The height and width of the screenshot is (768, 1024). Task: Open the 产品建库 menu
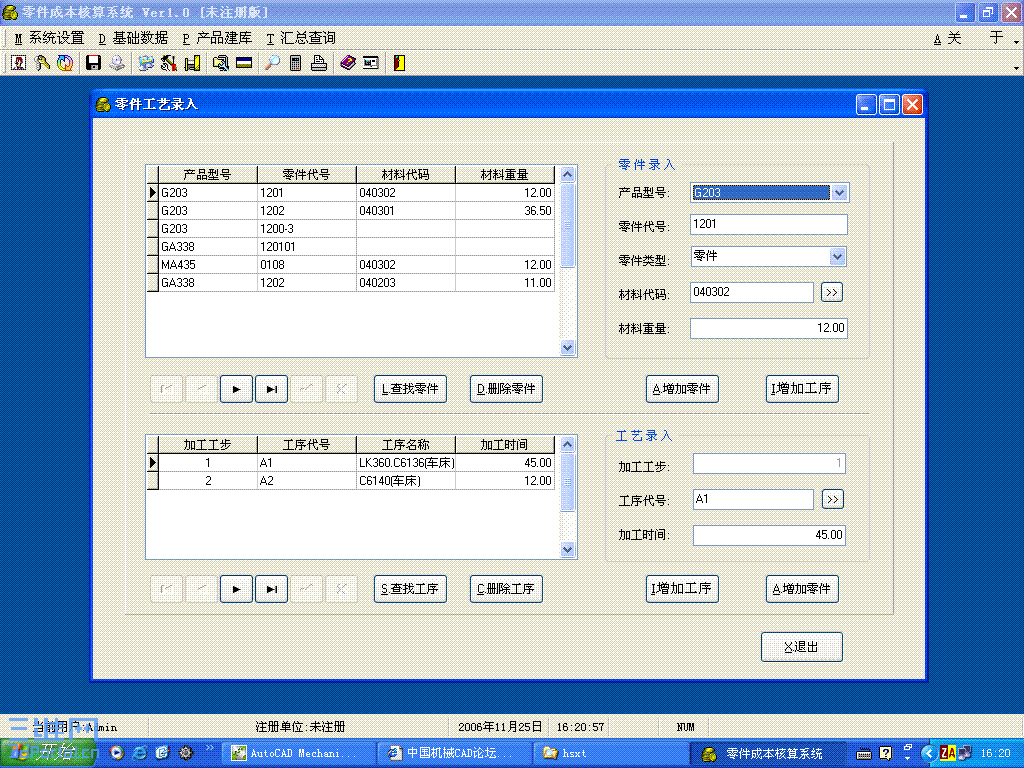point(217,38)
